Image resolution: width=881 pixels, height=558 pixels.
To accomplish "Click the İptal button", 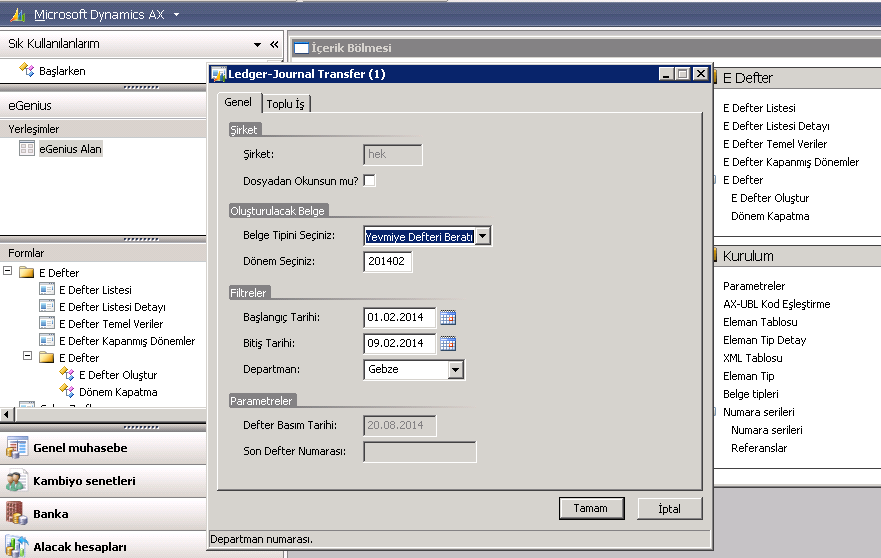I will (x=669, y=508).
